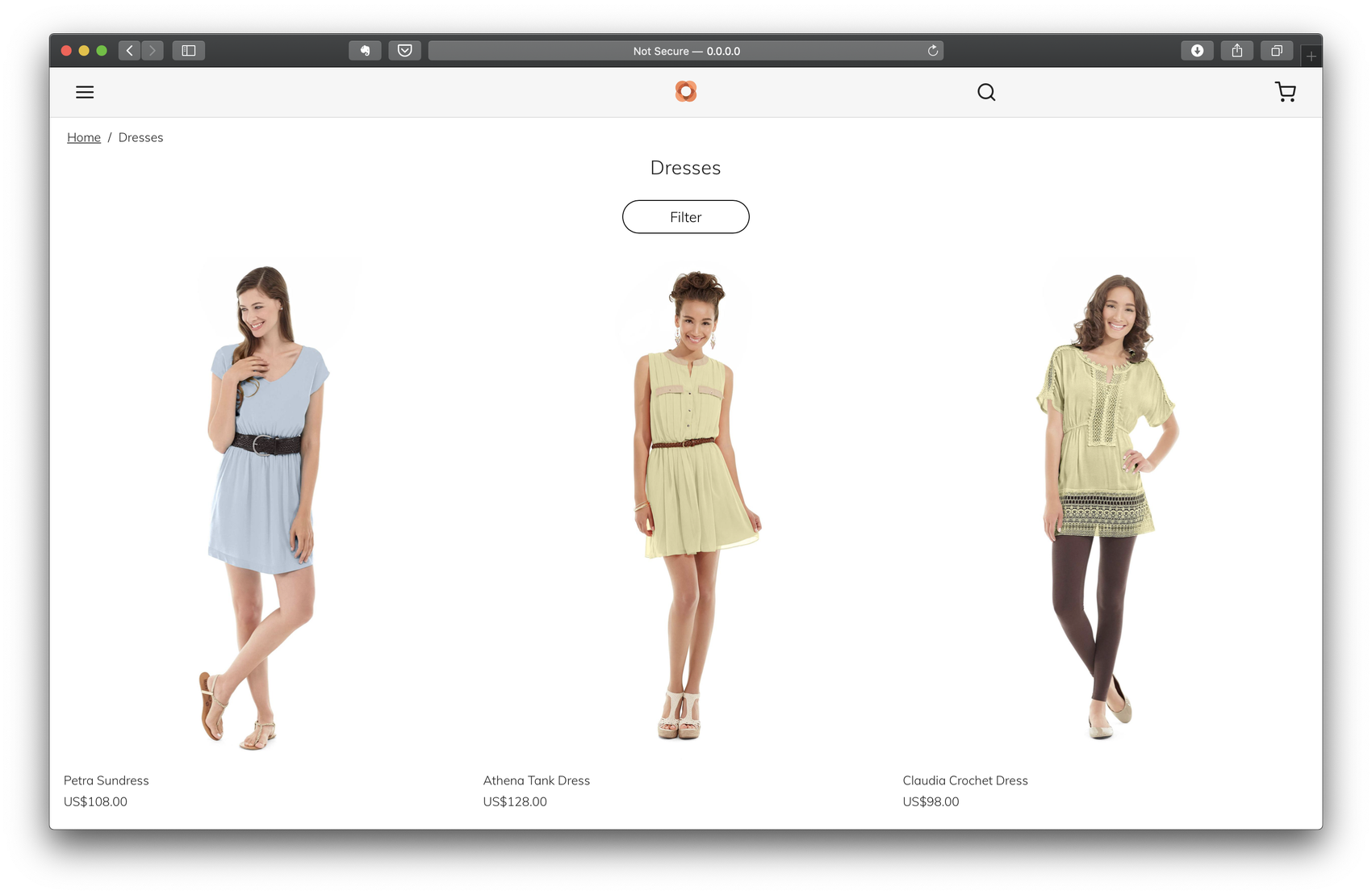Open the Athena Tank Dress product image
The image size is (1372, 895).
[686, 507]
